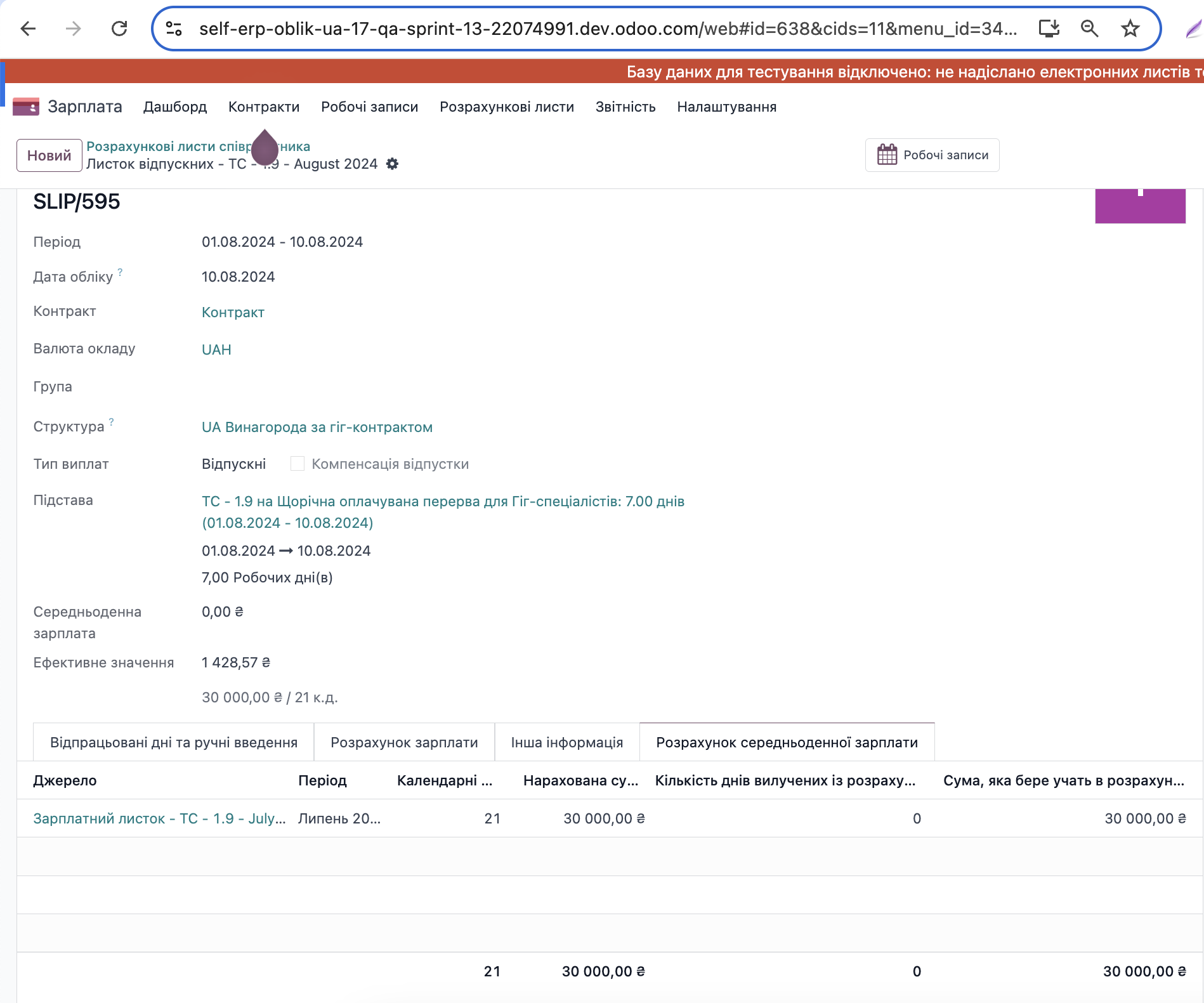This screenshot has height=1003, width=1204.
Task: Open the Звітність menu
Action: coord(625,107)
